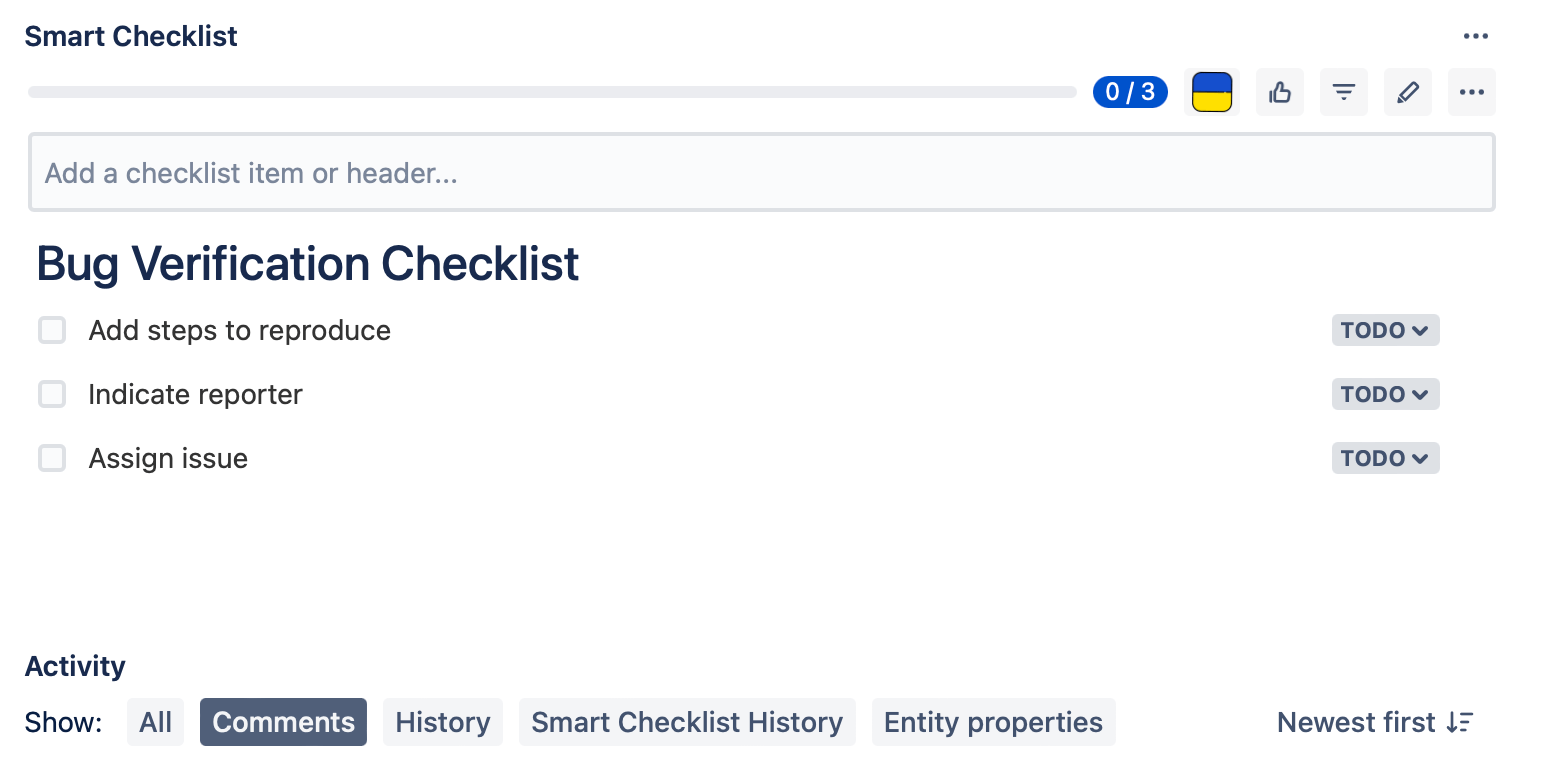Screen dimensions: 1548x764
Task: Open the checklist filter icon
Action: point(1344,93)
